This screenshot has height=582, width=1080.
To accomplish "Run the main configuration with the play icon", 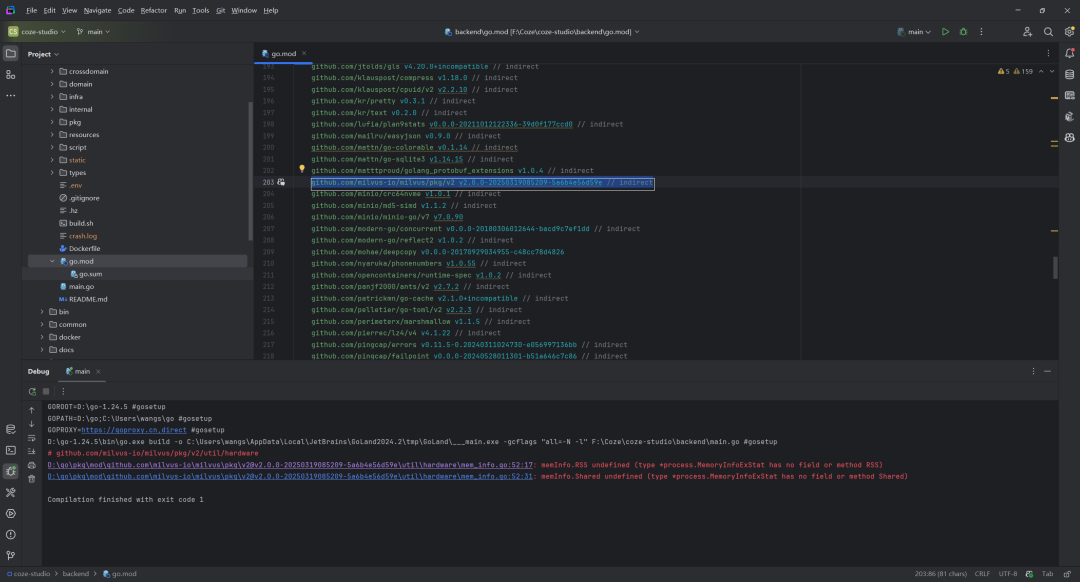I will pyautogui.click(x=946, y=32).
